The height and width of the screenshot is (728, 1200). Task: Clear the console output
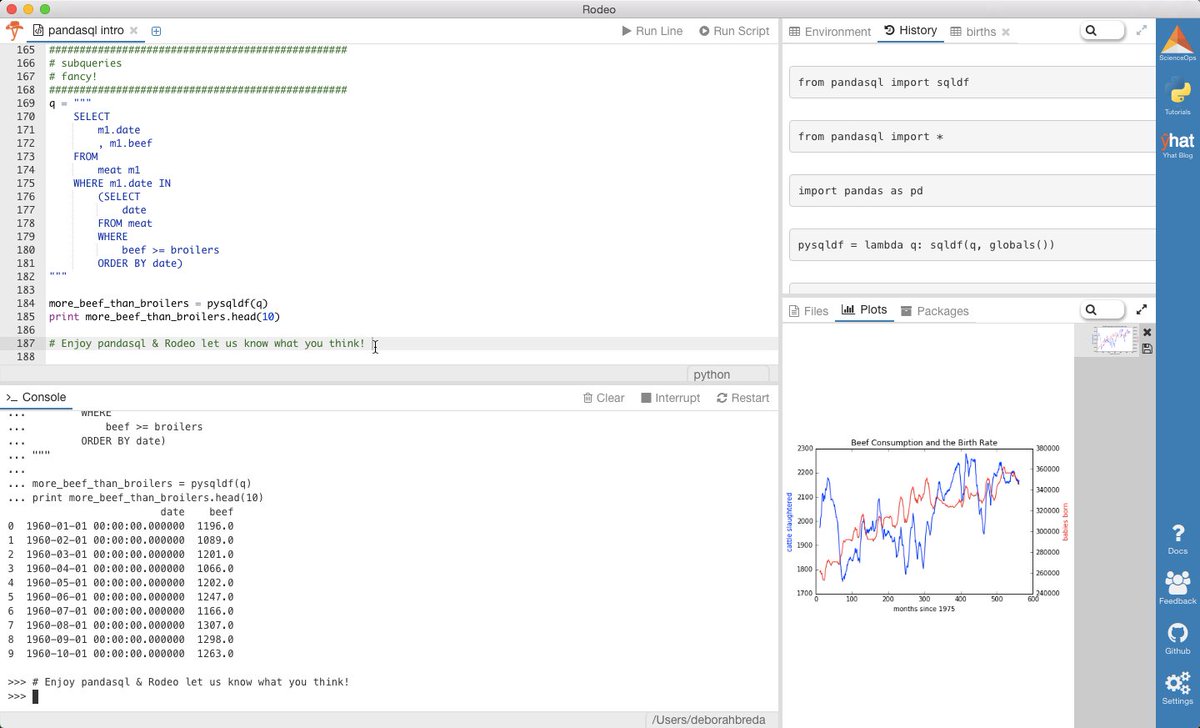tap(603, 398)
